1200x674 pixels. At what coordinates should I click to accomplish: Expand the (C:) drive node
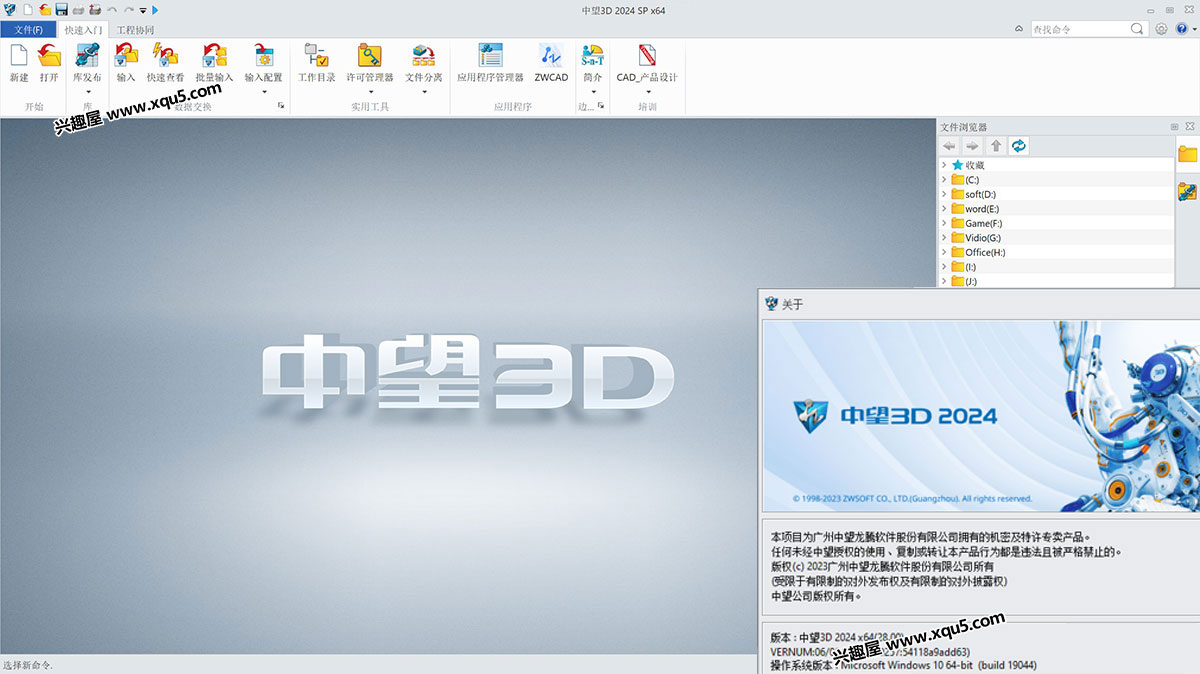tap(944, 180)
